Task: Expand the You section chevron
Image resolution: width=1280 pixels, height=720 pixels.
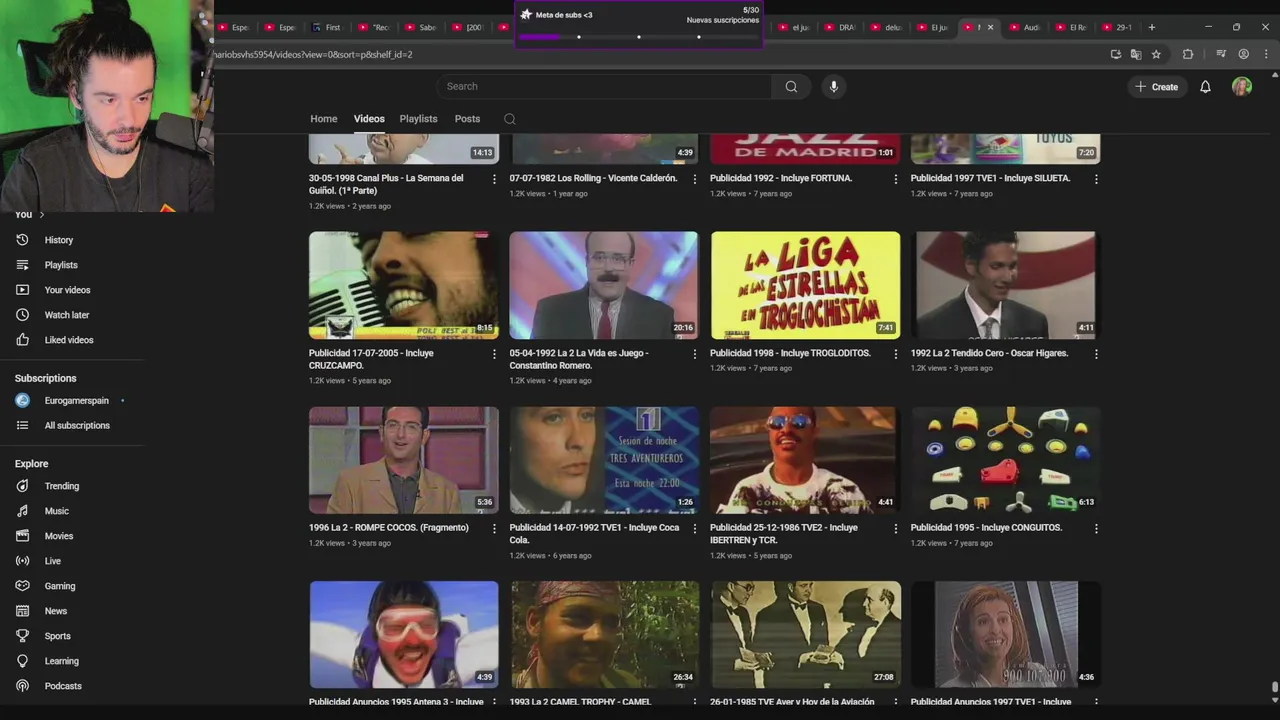Action: pyautogui.click(x=41, y=215)
